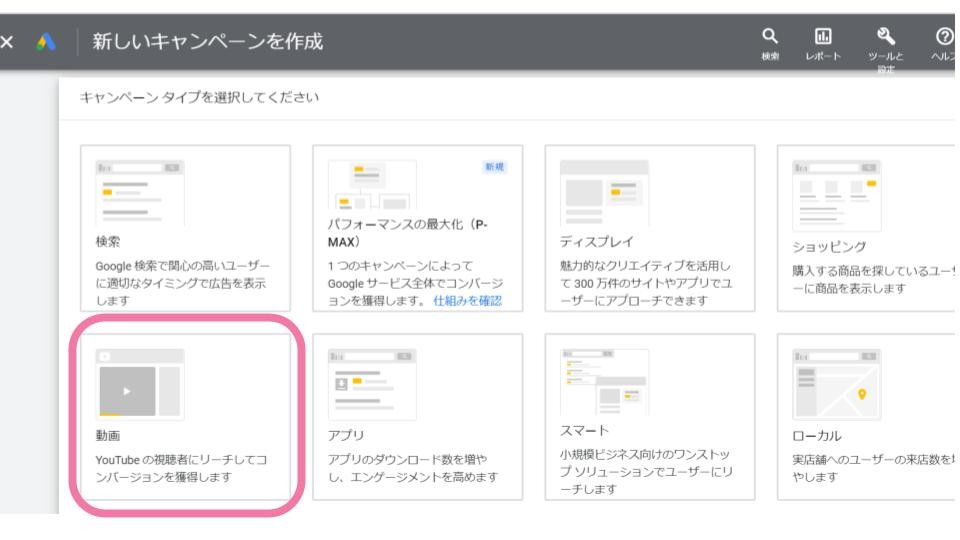
Task: Click the YouTube の視聴者にリーチ description
Action: pyautogui.click(x=181, y=468)
